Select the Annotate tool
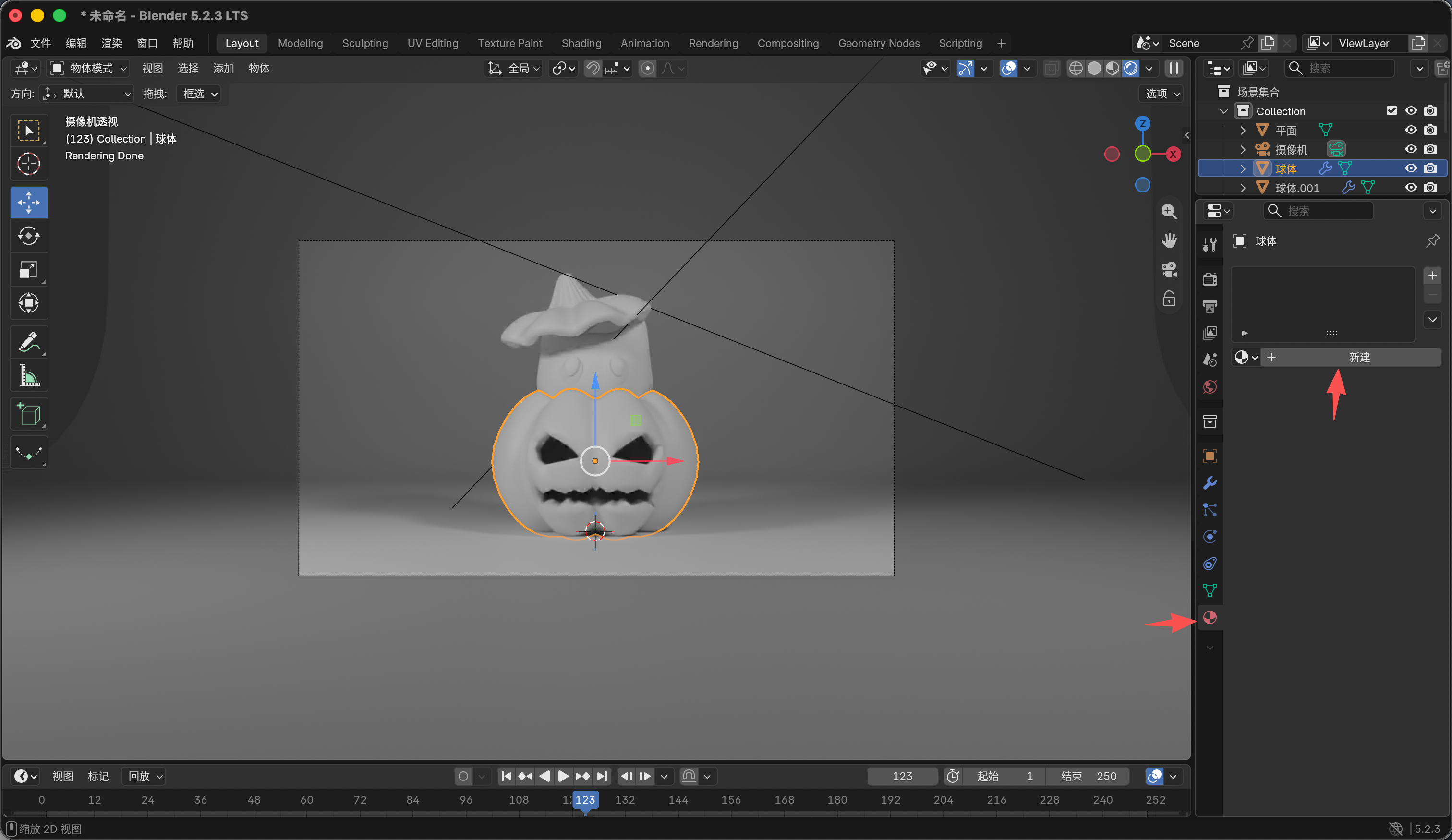This screenshot has width=1452, height=840. tap(28, 342)
